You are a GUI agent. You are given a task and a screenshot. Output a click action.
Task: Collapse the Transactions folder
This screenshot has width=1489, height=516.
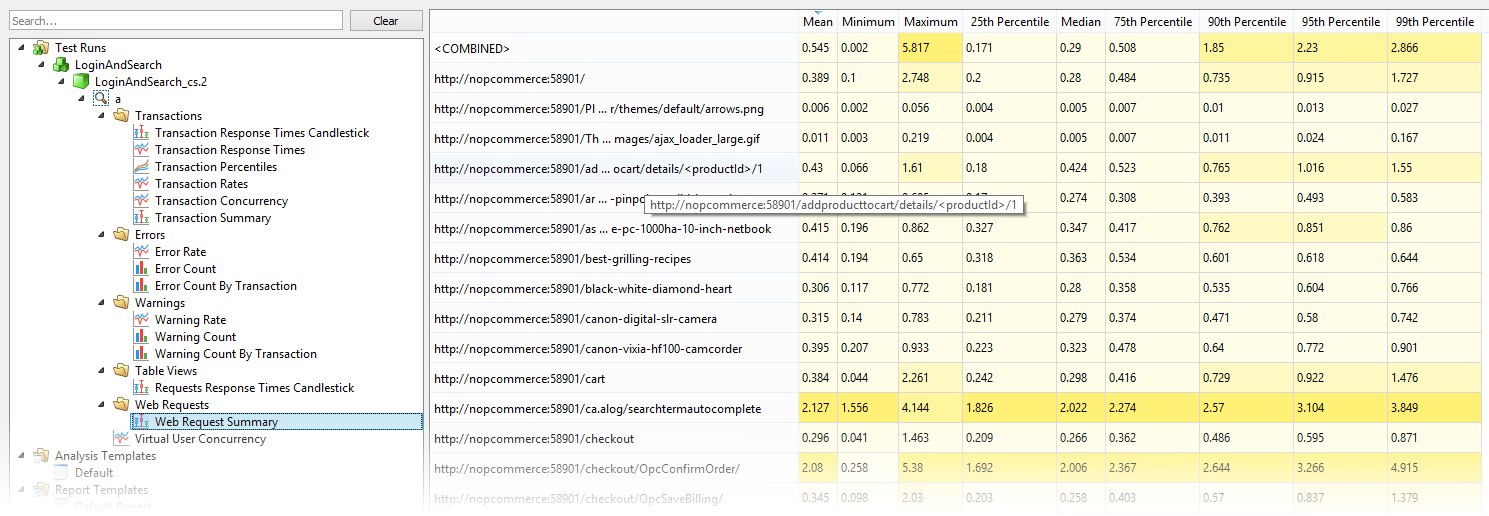click(x=103, y=116)
